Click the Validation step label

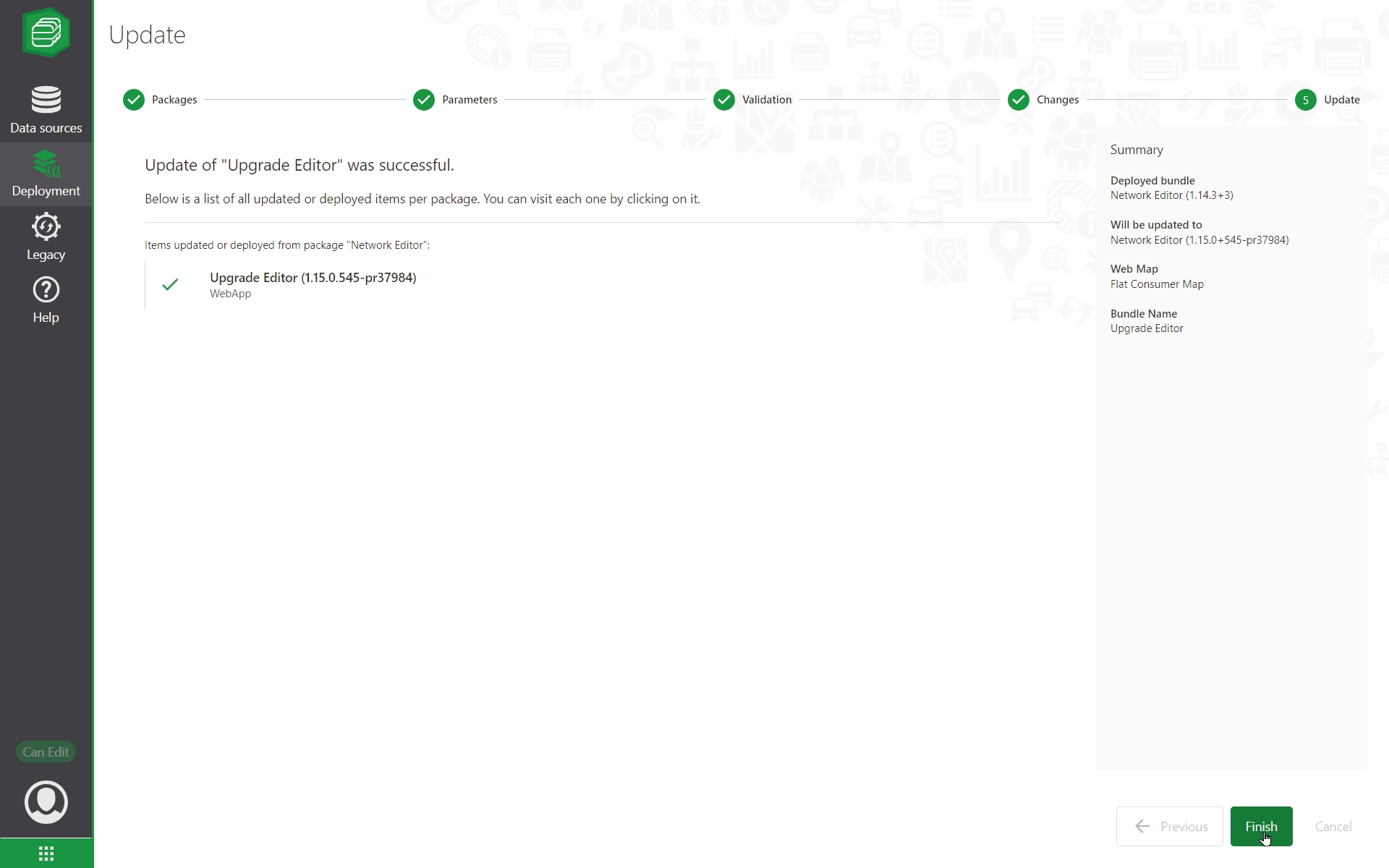[x=767, y=100]
